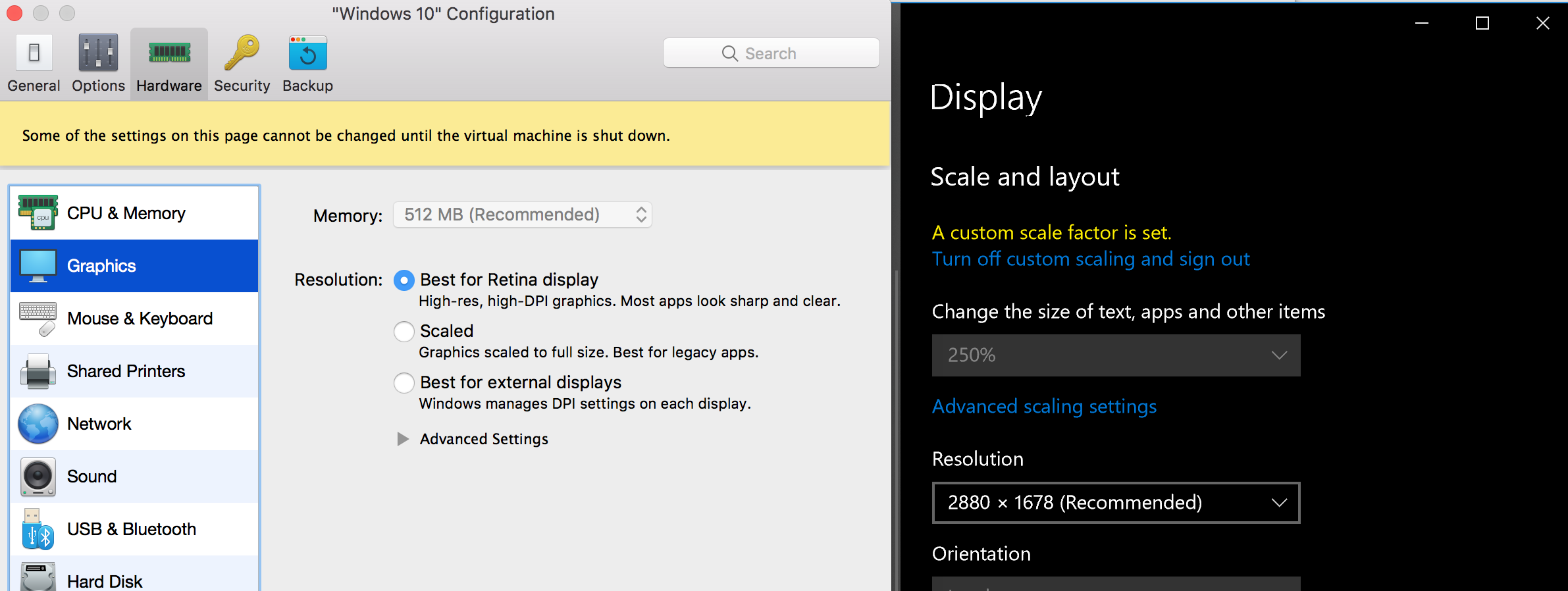Click the Hard Disk drive icon
Viewport: 1568px width, 591px height.
(38, 578)
